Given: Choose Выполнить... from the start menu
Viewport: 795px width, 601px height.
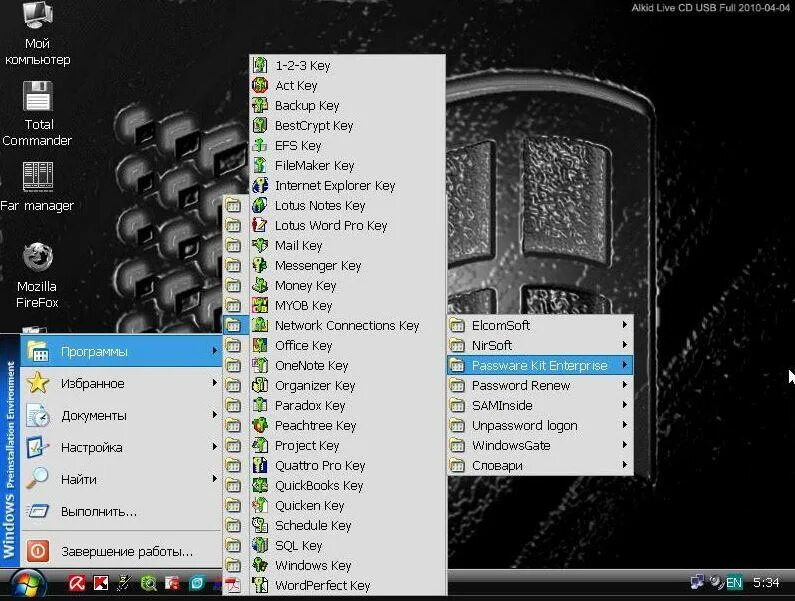Looking at the screenshot, I should [x=121, y=511].
